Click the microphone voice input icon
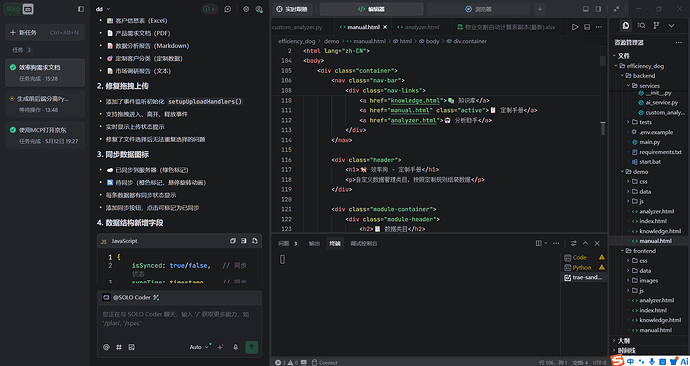Image resolution: width=690 pixels, height=366 pixels. (235, 347)
